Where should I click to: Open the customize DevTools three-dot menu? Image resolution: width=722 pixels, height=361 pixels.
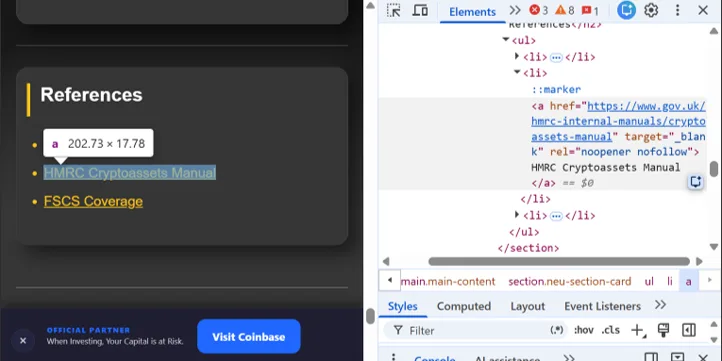pos(677,10)
